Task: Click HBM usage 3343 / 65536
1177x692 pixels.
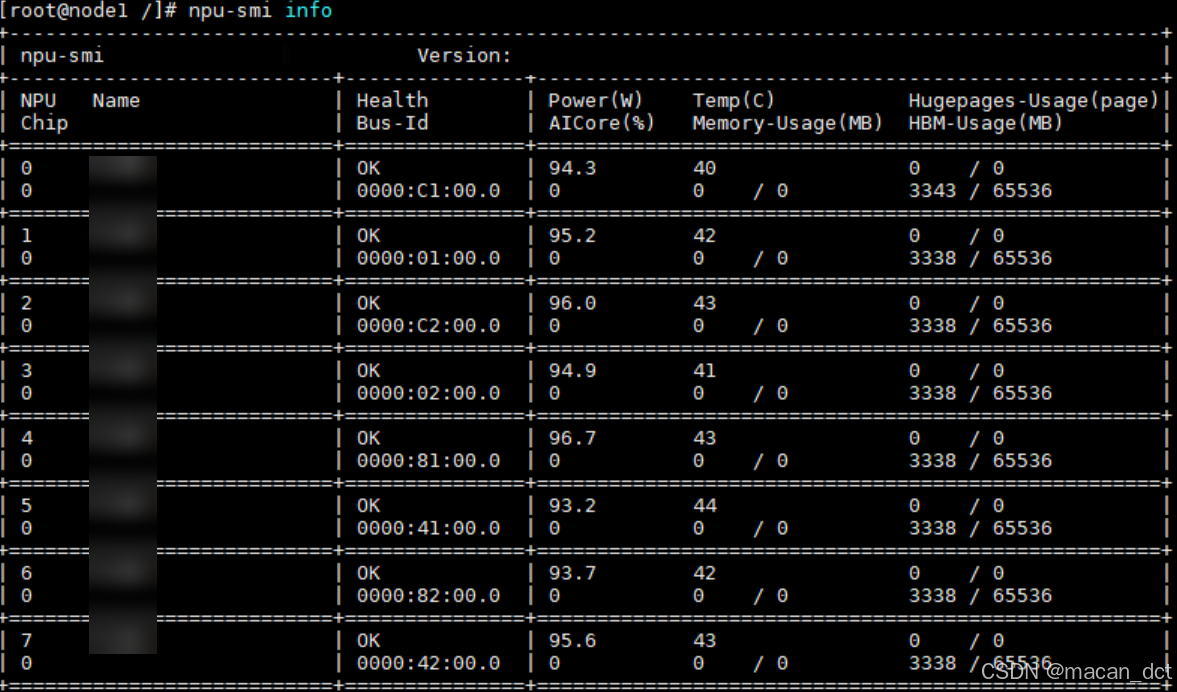Action: [980, 191]
